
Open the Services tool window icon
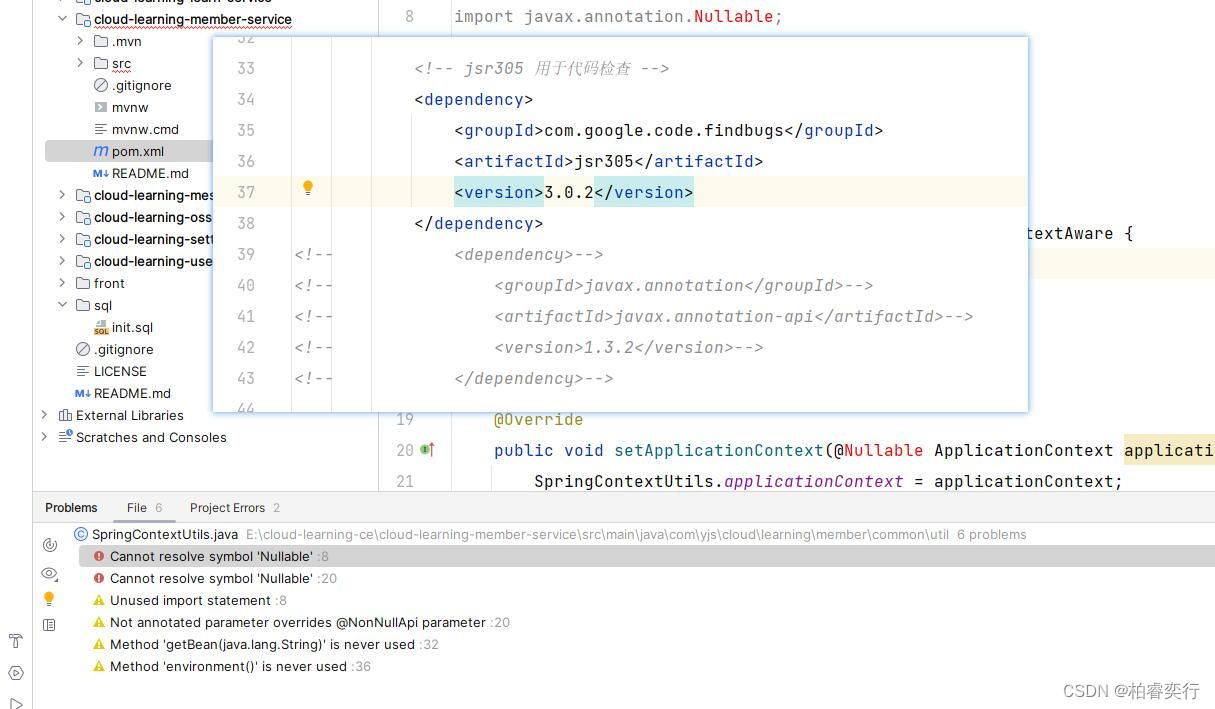[x=15, y=673]
